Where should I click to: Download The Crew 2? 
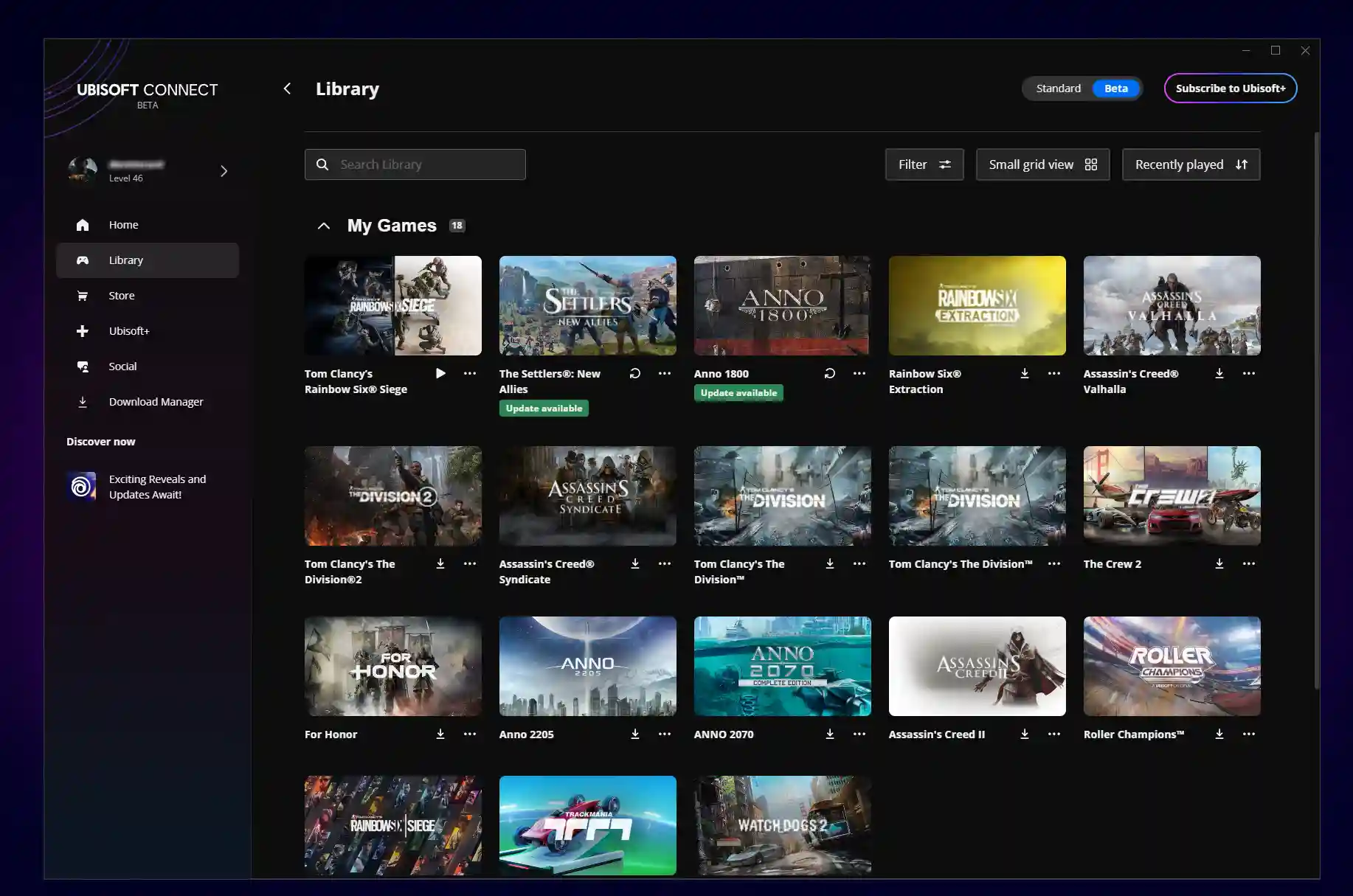point(1219,563)
